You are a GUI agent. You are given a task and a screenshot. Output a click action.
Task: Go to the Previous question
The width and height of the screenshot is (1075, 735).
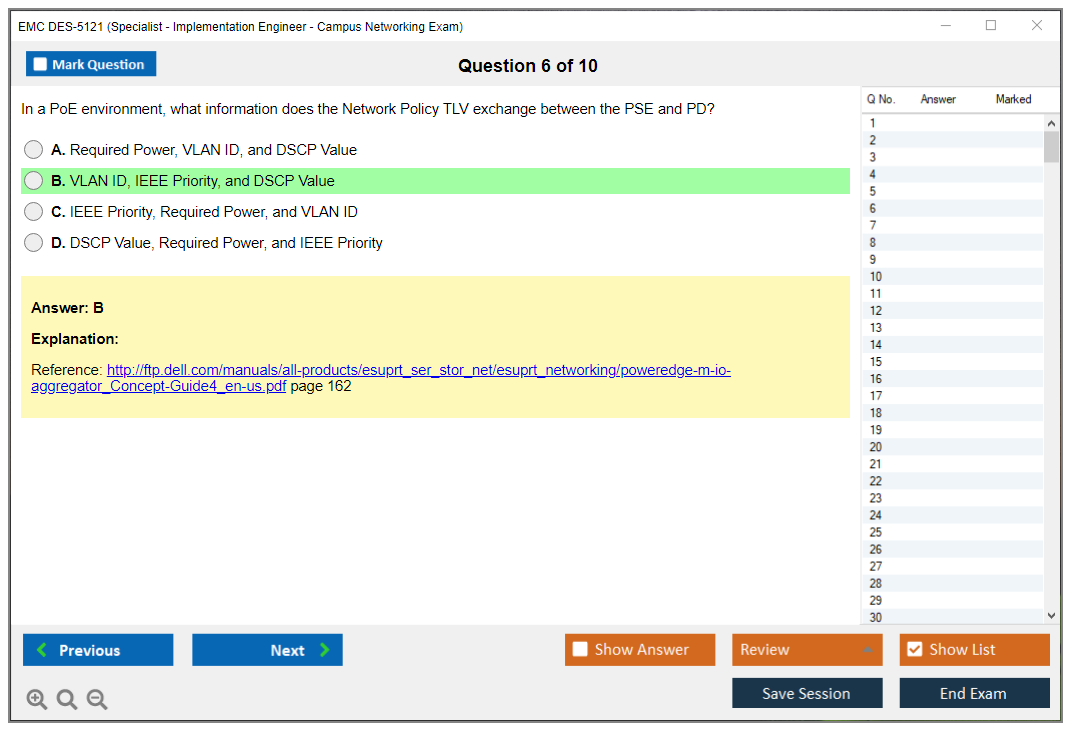[98, 650]
